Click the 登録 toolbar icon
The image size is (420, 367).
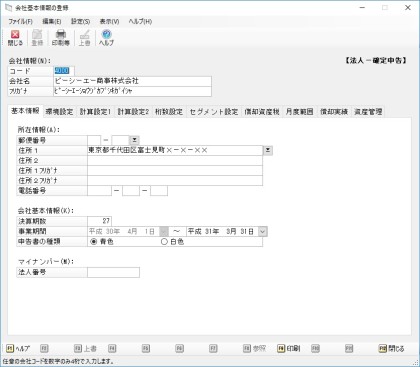pyautogui.click(x=37, y=38)
